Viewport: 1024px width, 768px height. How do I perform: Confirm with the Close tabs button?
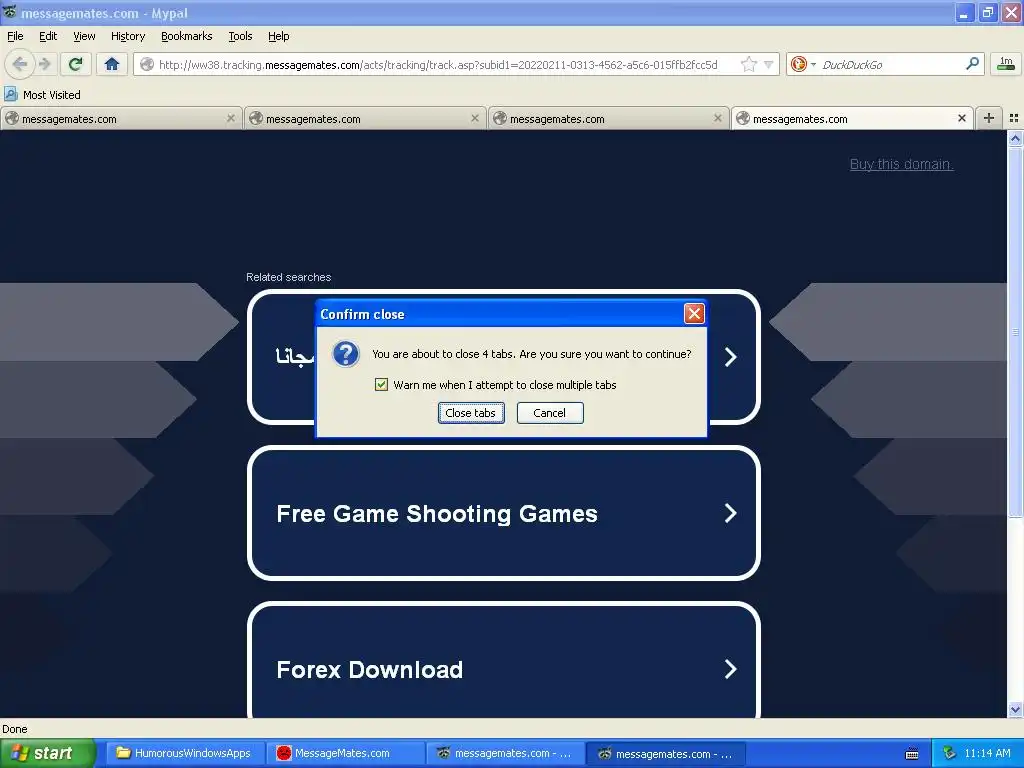point(471,413)
